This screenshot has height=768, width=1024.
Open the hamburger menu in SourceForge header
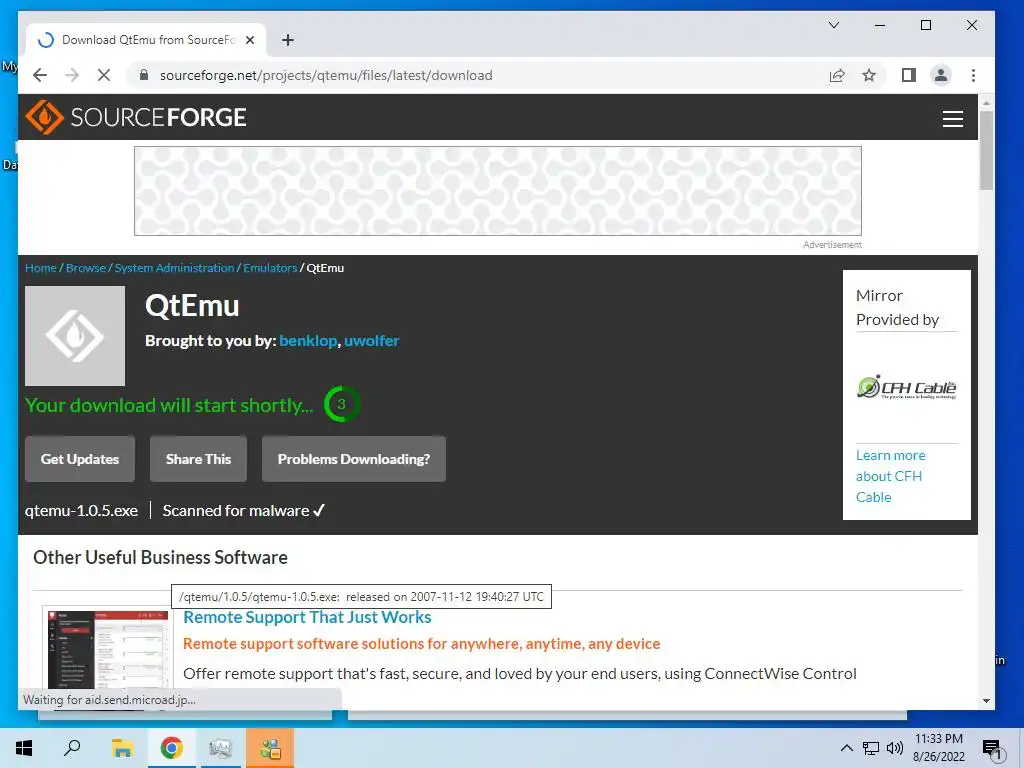tap(953, 118)
